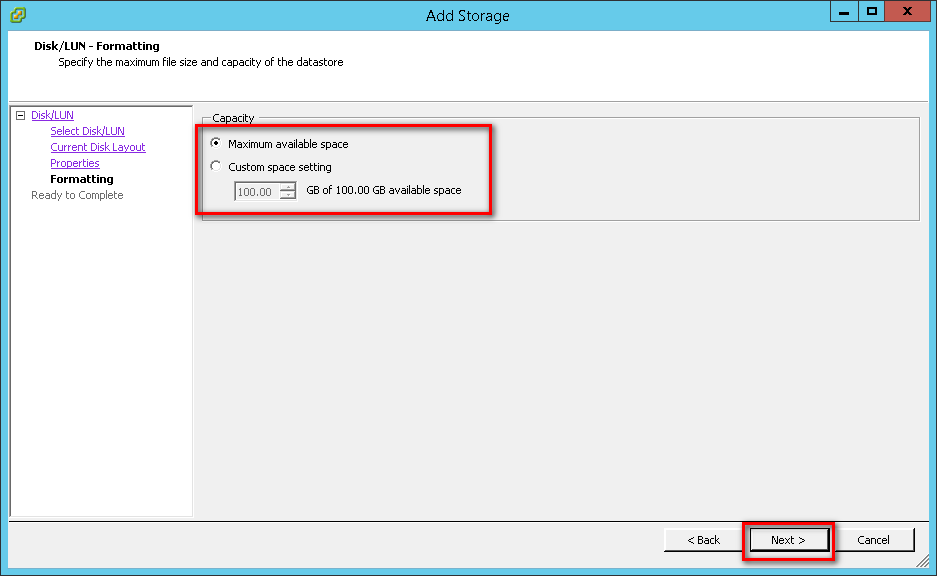
Task: Cancel the Add Storage wizard
Action: (x=873, y=540)
